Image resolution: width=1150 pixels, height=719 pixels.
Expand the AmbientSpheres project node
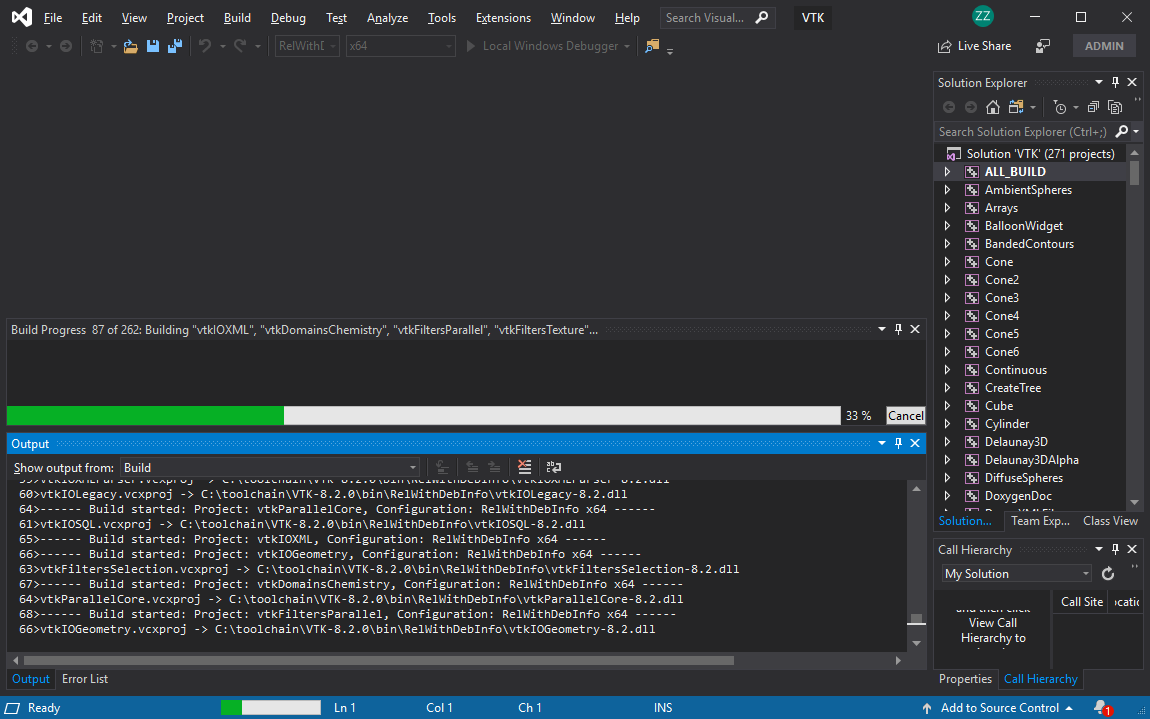(x=948, y=189)
